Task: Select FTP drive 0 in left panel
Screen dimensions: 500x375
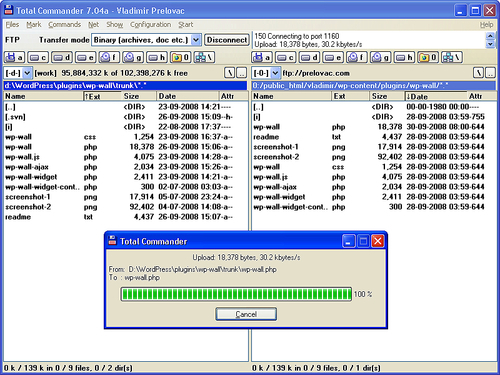Action: [x=181, y=57]
